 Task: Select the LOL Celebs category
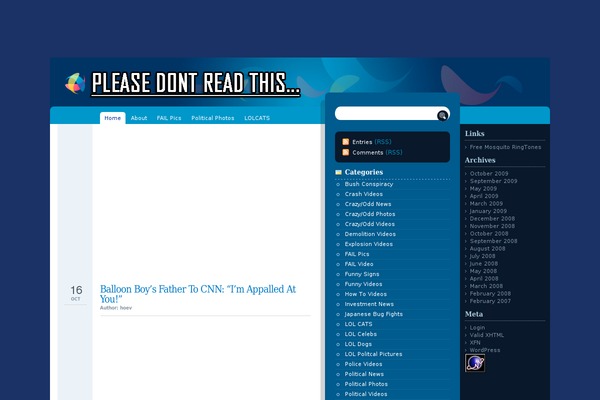(361, 334)
